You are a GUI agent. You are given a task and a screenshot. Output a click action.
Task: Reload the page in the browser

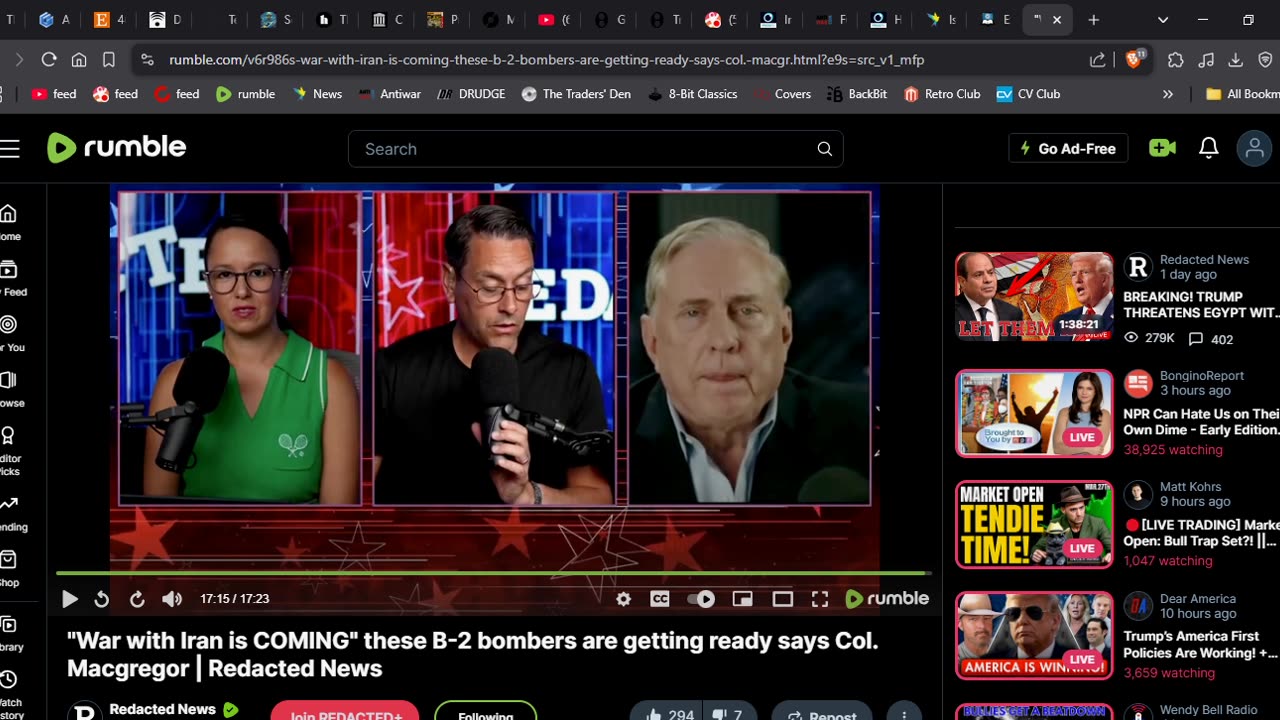click(48, 60)
